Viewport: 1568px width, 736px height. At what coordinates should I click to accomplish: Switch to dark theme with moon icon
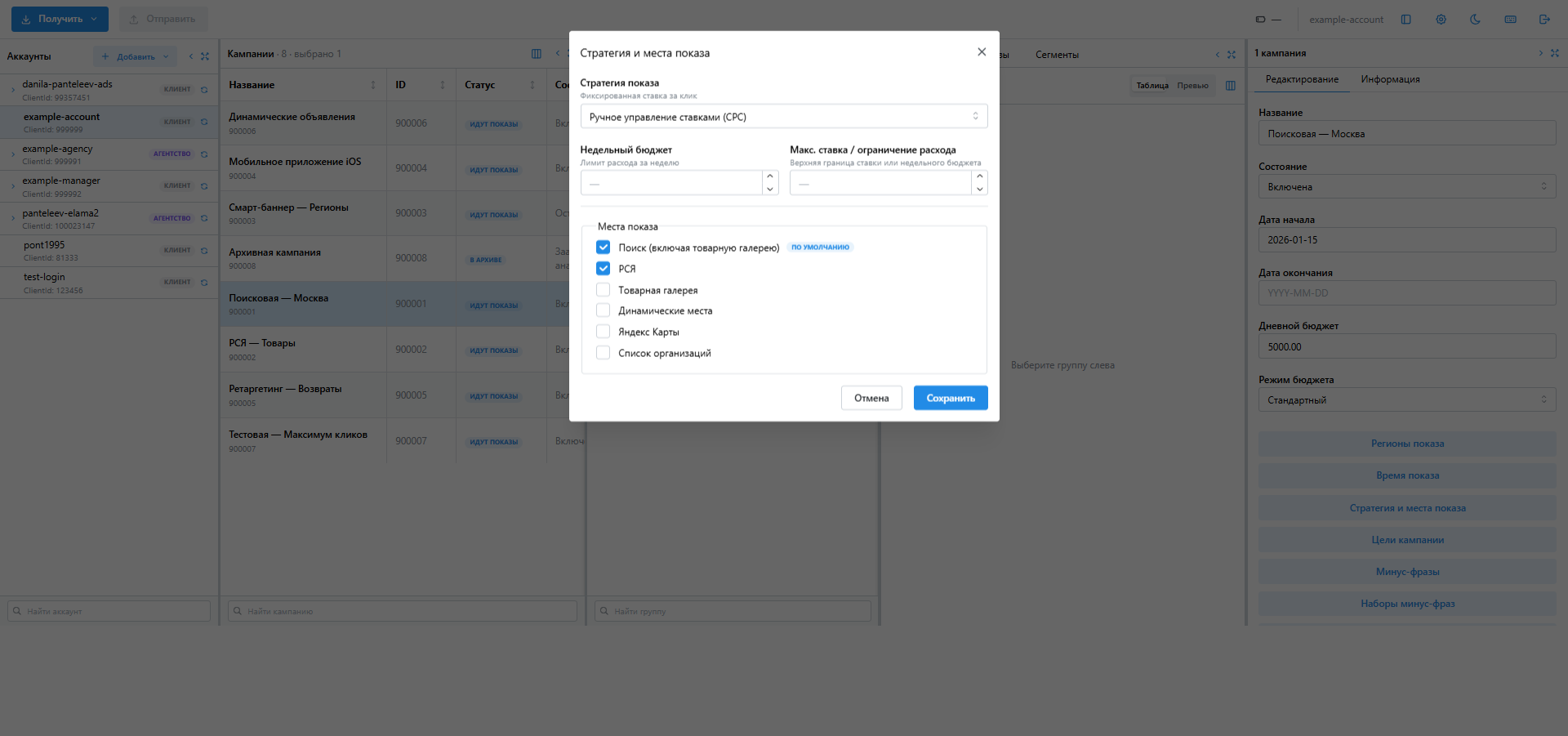click(x=1475, y=20)
